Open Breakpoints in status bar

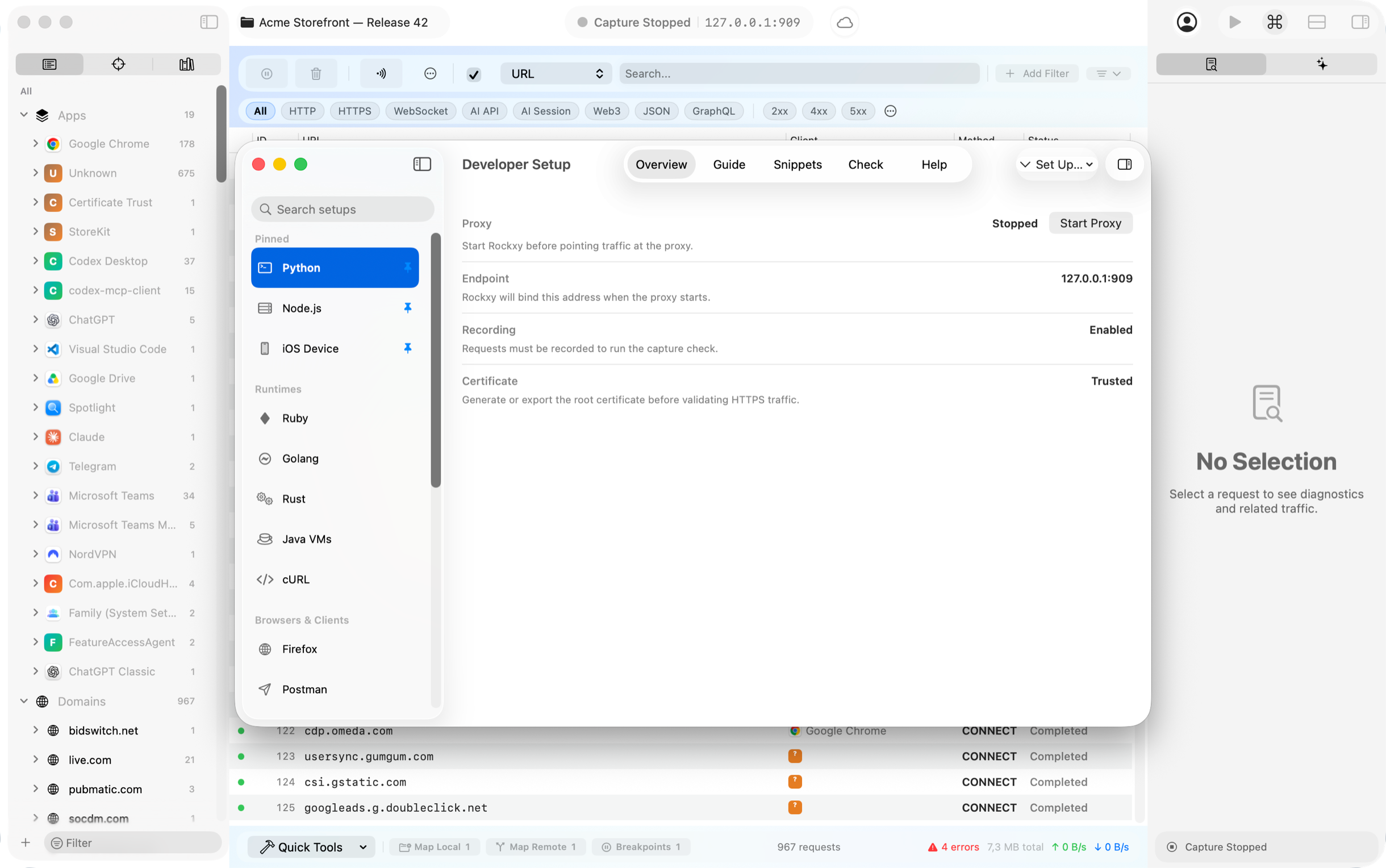tap(641, 847)
